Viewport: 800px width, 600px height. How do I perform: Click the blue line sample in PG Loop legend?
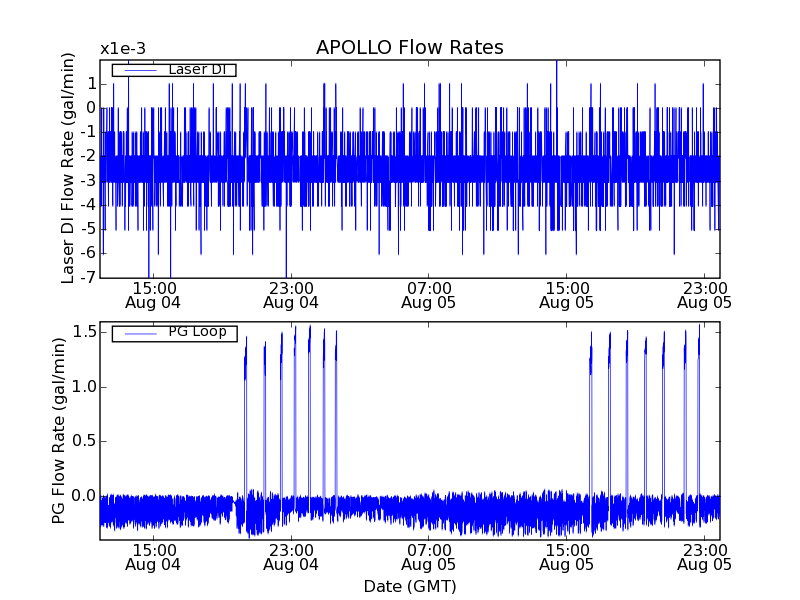point(139,333)
